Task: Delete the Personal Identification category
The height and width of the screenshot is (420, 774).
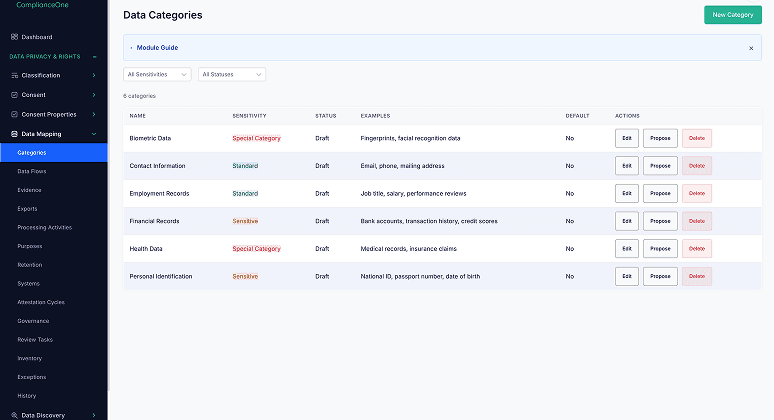Action: coord(697,276)
